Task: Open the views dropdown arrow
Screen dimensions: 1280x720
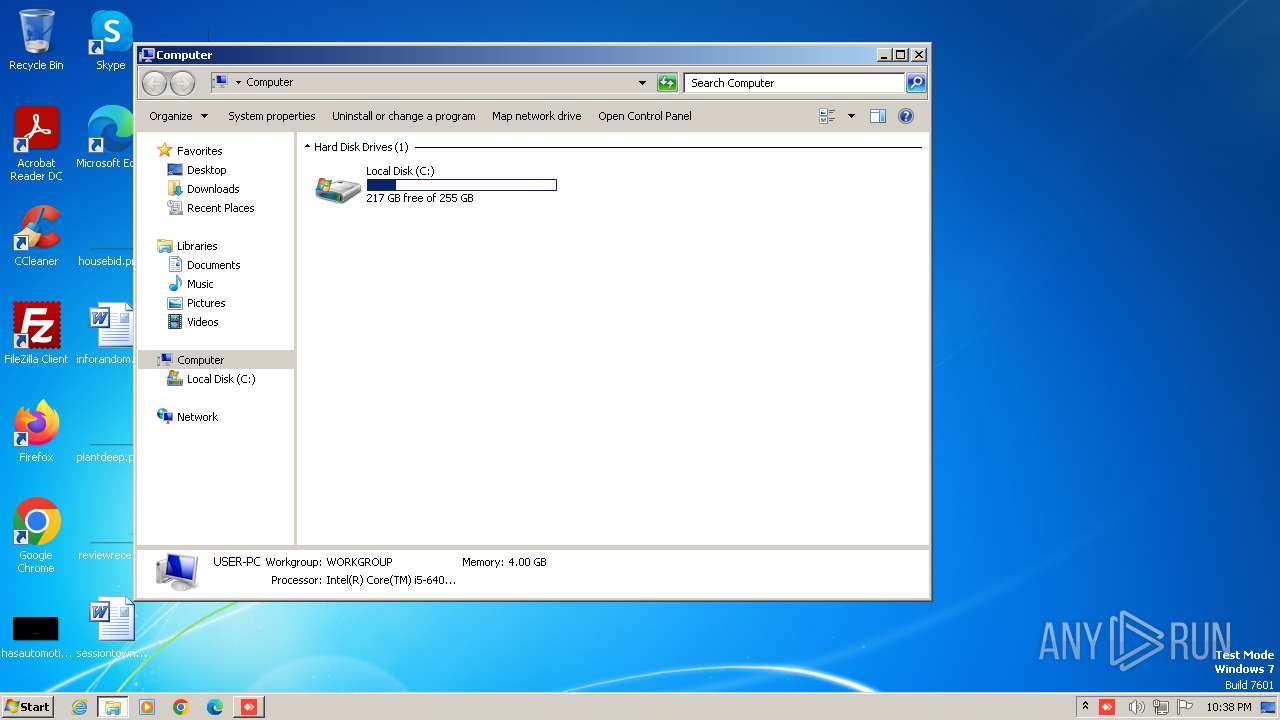Action: click(x=851, y=116)
